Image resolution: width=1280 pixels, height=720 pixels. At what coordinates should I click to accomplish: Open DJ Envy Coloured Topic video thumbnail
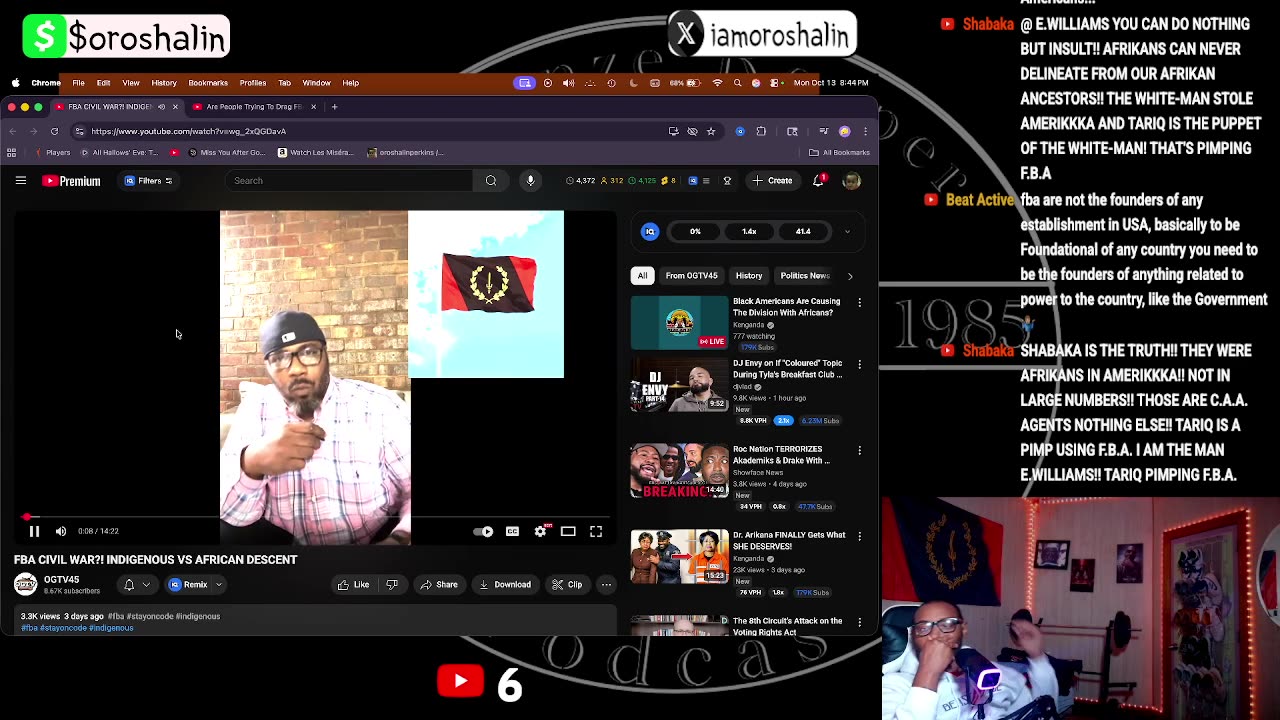pyautogui.click(x=680, y=385)
